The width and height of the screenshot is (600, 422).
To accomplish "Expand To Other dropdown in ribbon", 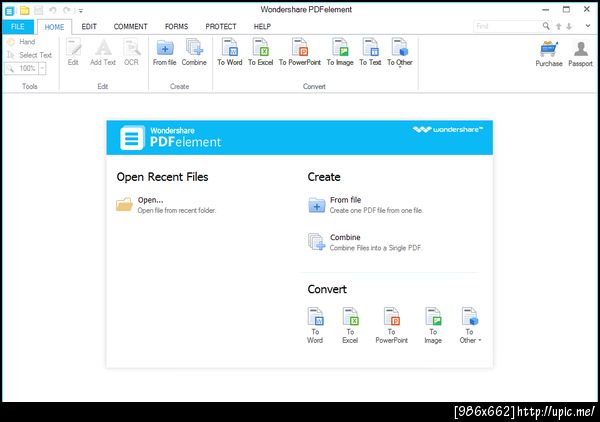I will 399,53.
